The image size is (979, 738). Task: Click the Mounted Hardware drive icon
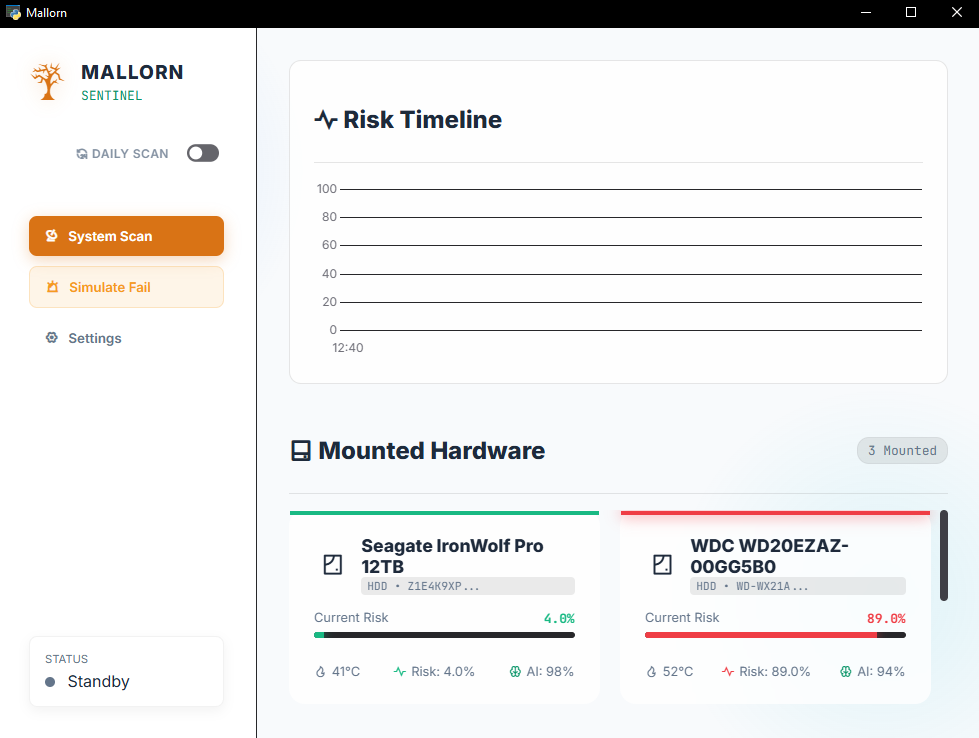(300, 451)
